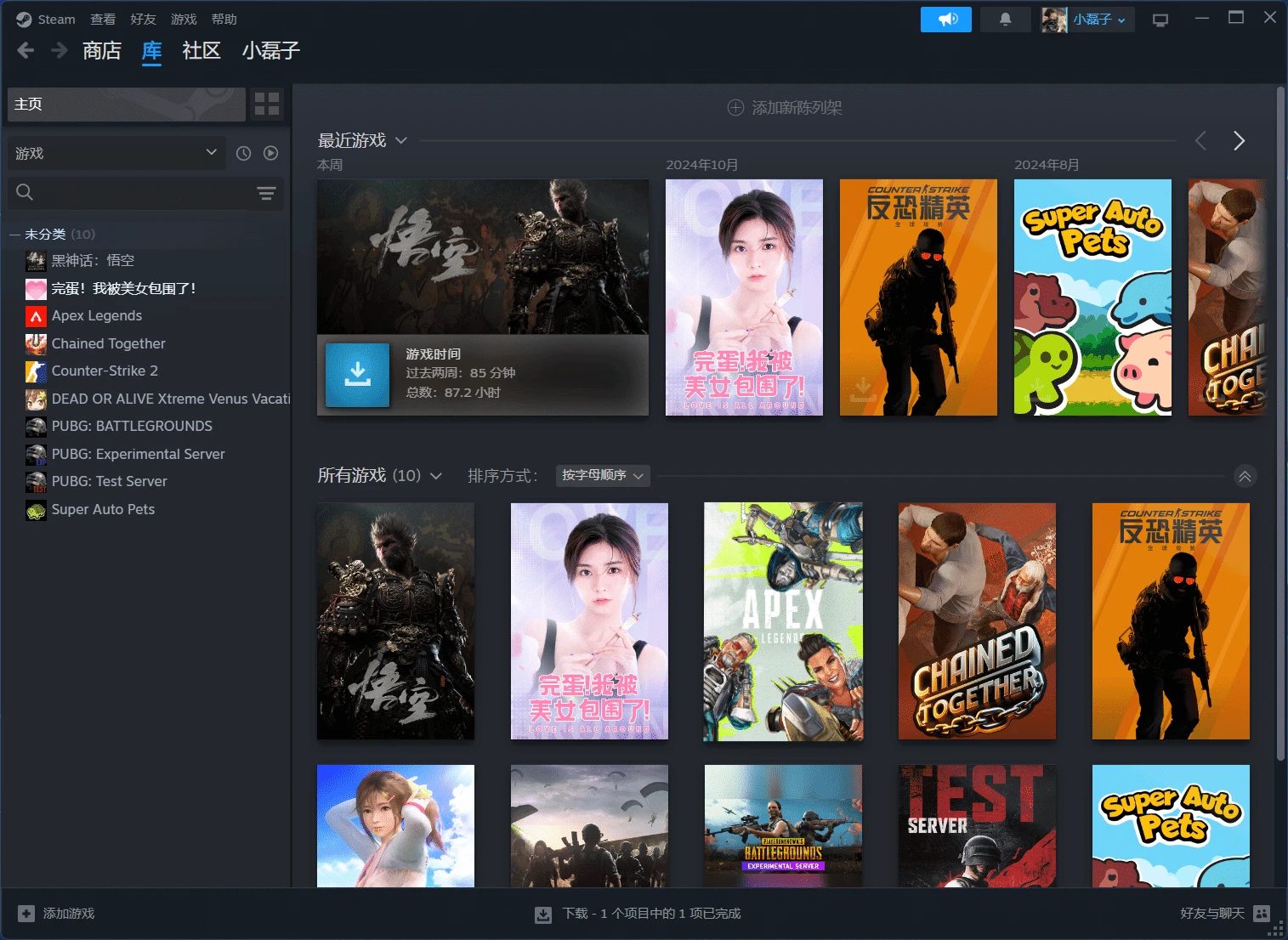This screenshot has height=940, width=1288.
Task: Click the 添加新陈列架 link
Action: pos(797,108)
